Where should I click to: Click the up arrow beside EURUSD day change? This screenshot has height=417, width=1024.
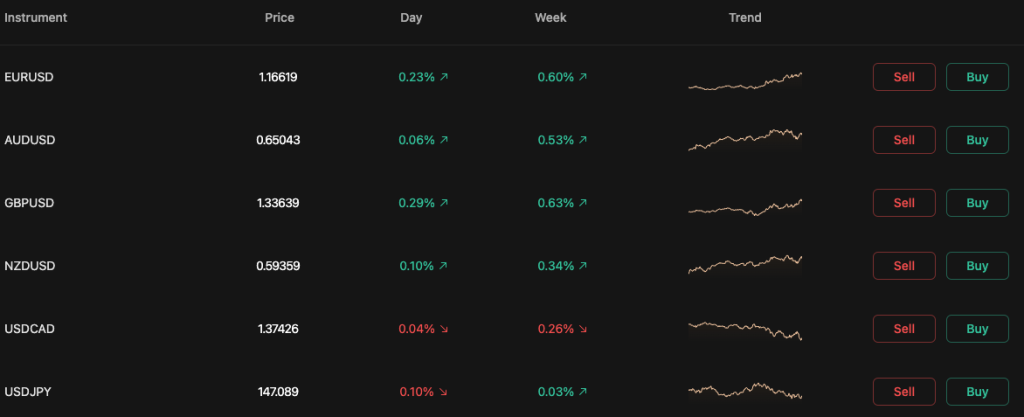(444, 77)
